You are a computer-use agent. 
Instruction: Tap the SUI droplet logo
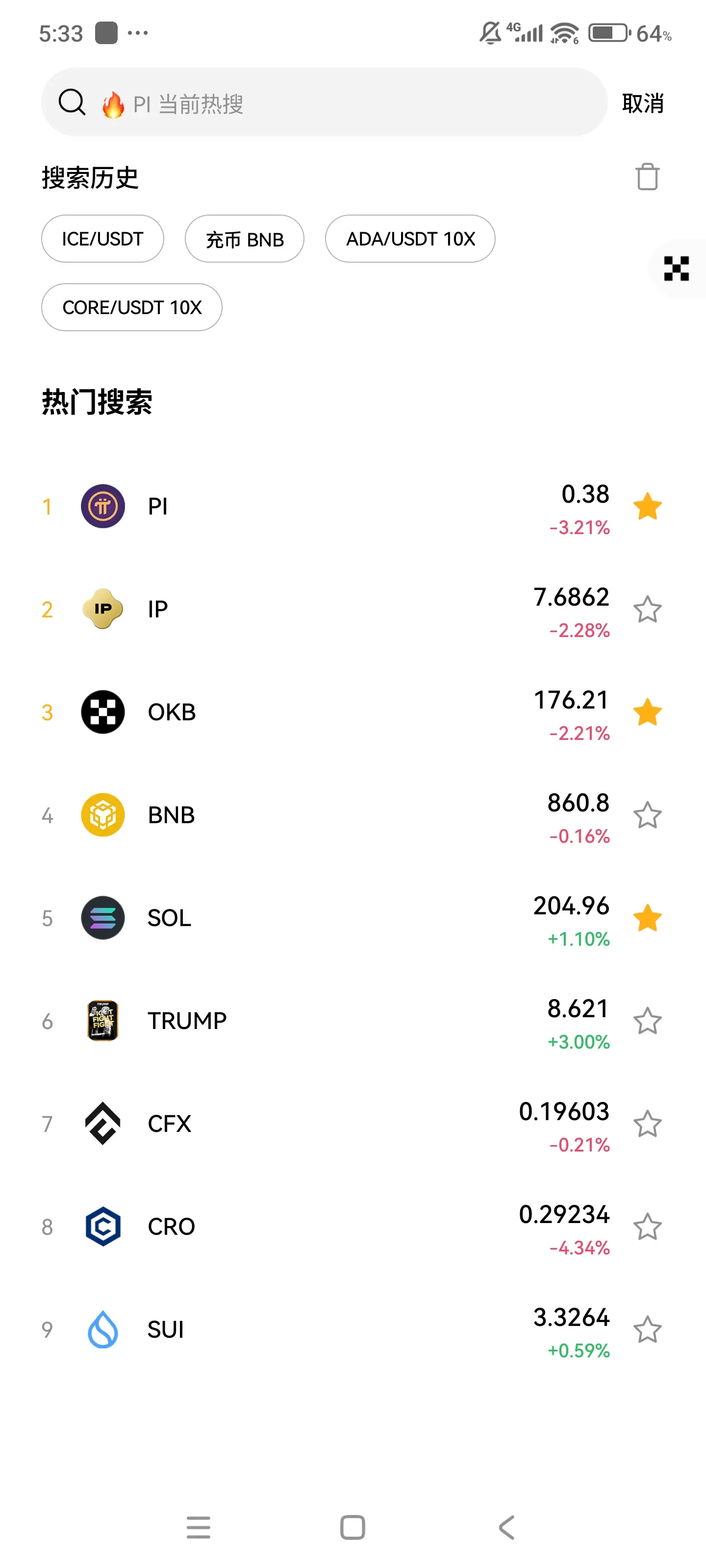click(103, 1329)
